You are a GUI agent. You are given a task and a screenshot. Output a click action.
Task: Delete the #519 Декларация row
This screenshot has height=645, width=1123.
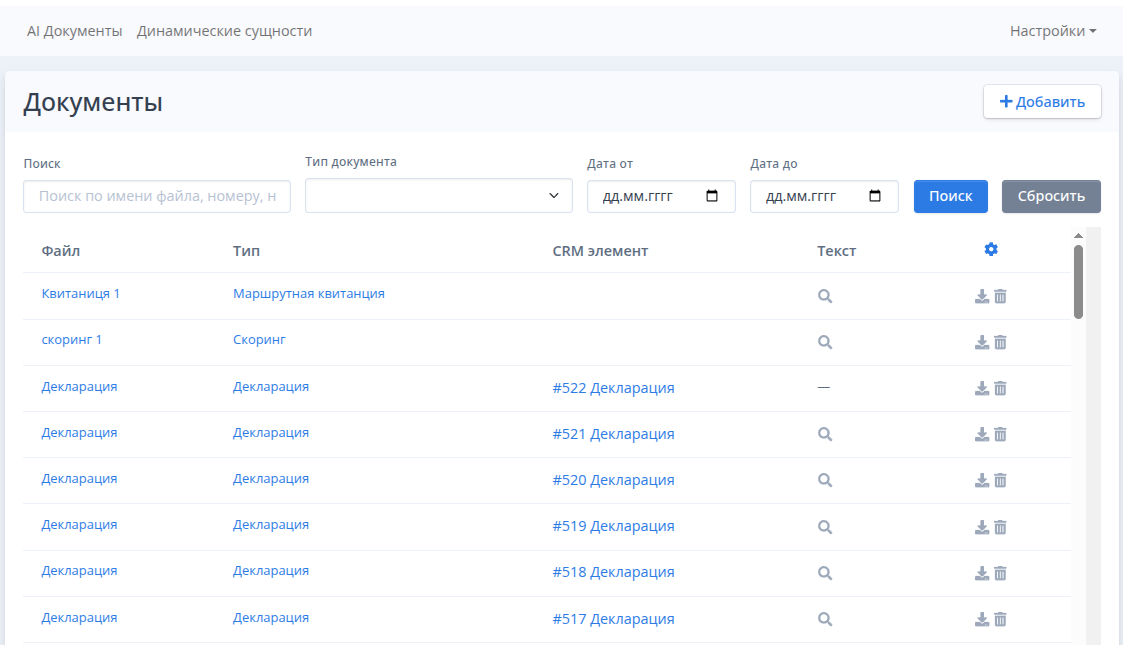pos(1000,527)
